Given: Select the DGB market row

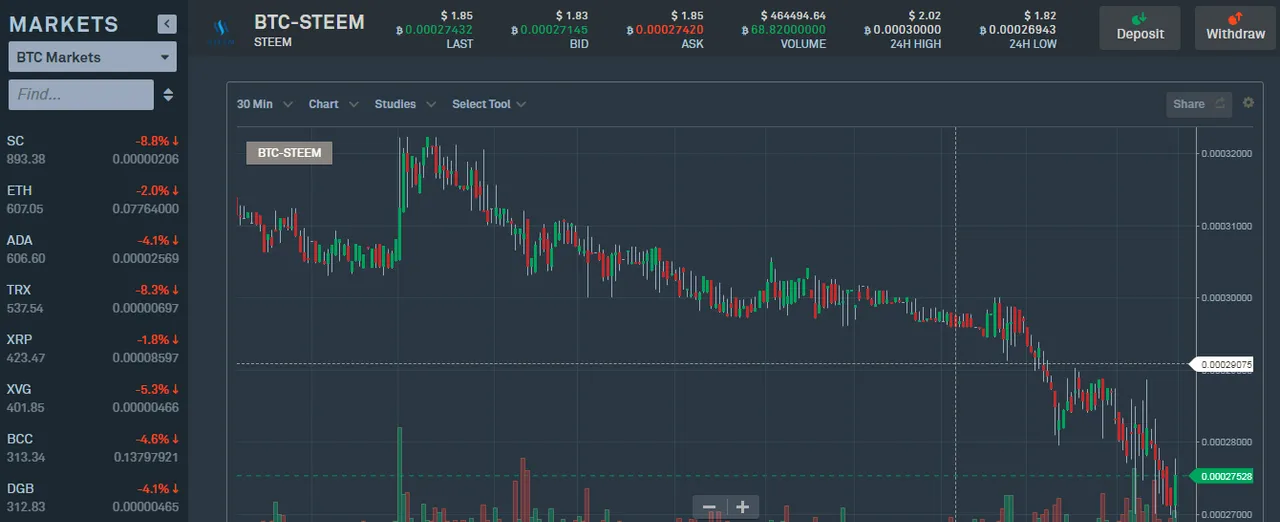Looking at the screenshot, I should coord(93,498).
